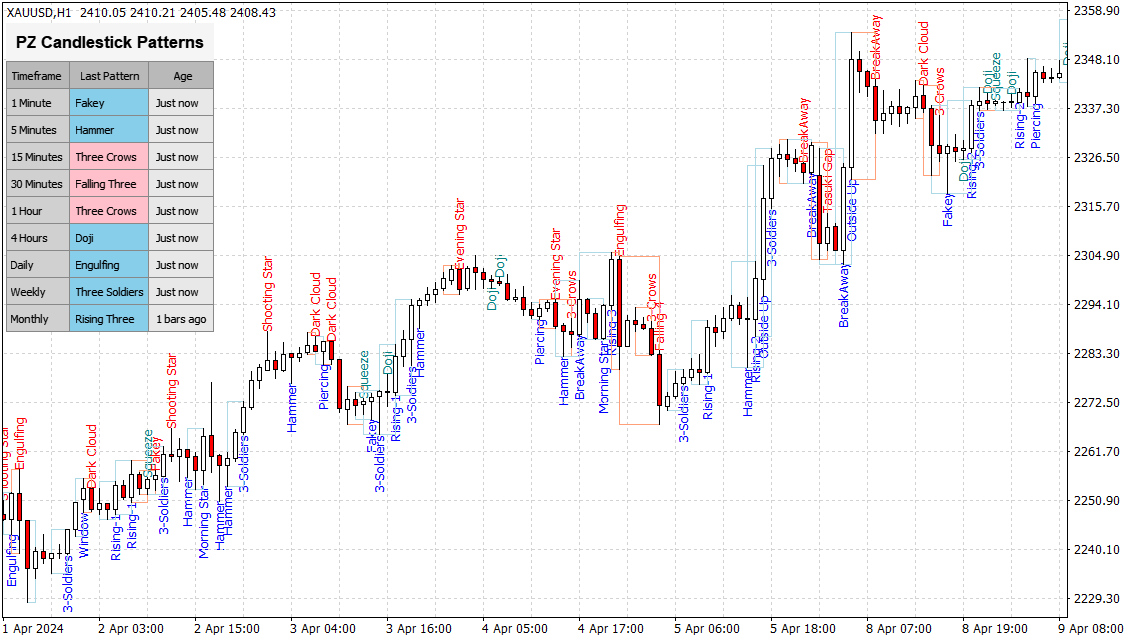Click the 2315.70 price axis label
The image size is (1131, 641).
coord(1096,207)
